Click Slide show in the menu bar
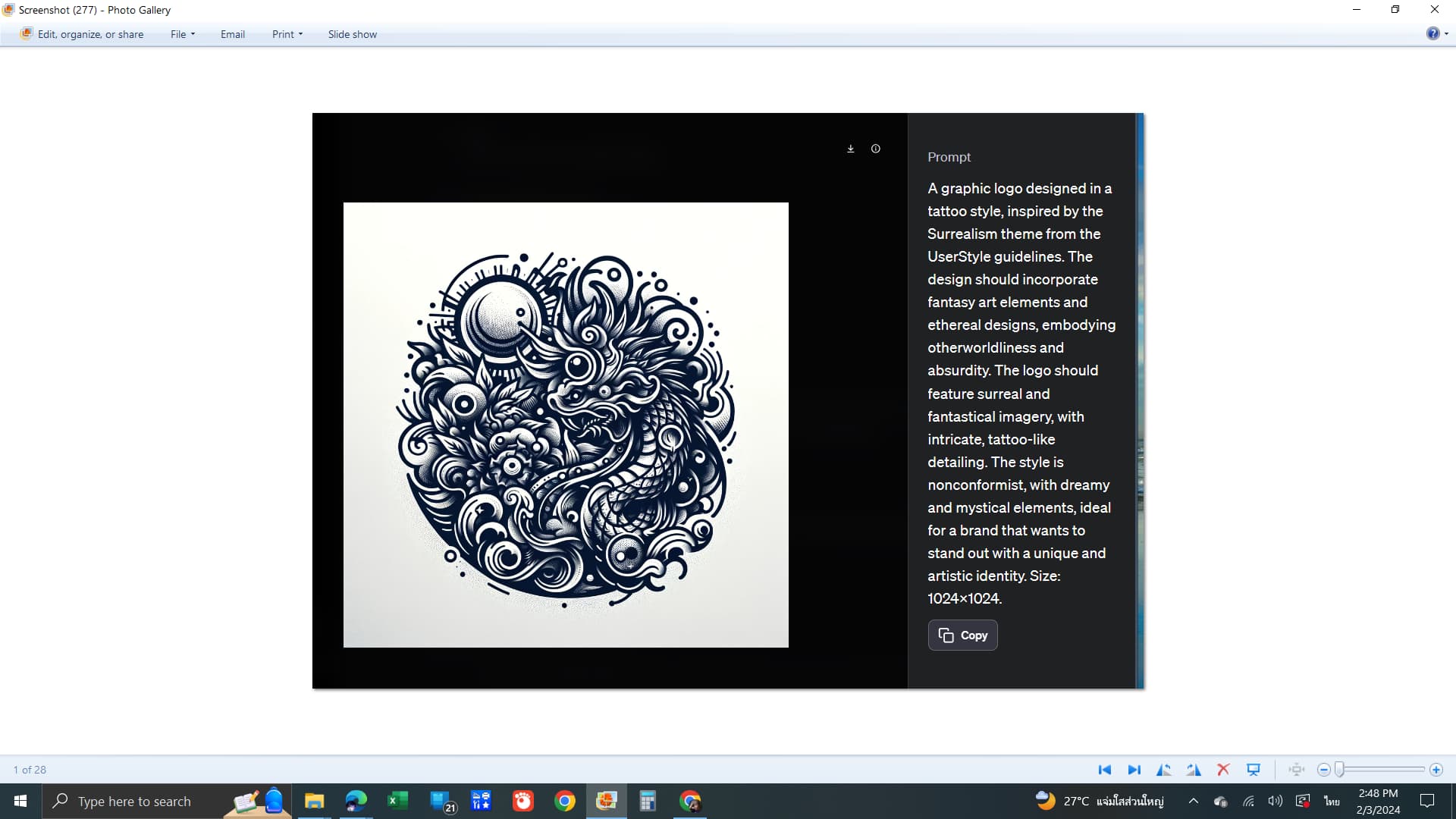Image resolution: width=1456 pixels, height=819 pixels. [352, 34]
